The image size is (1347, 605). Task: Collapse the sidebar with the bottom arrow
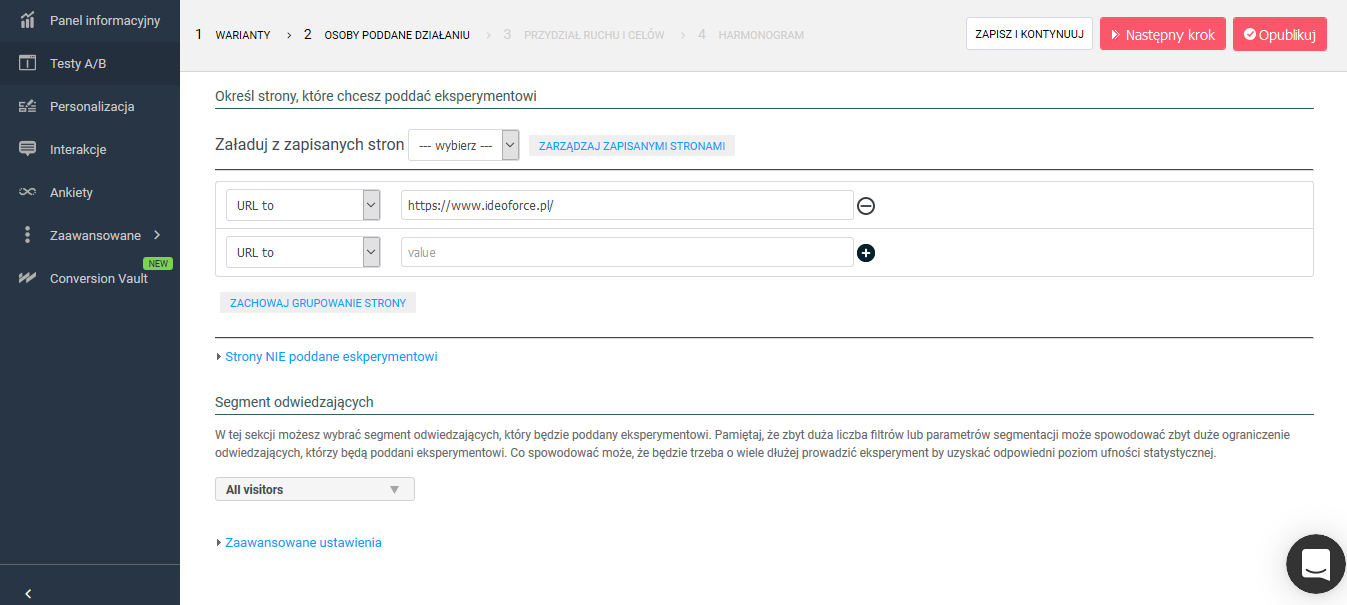[x=28, y=594]
